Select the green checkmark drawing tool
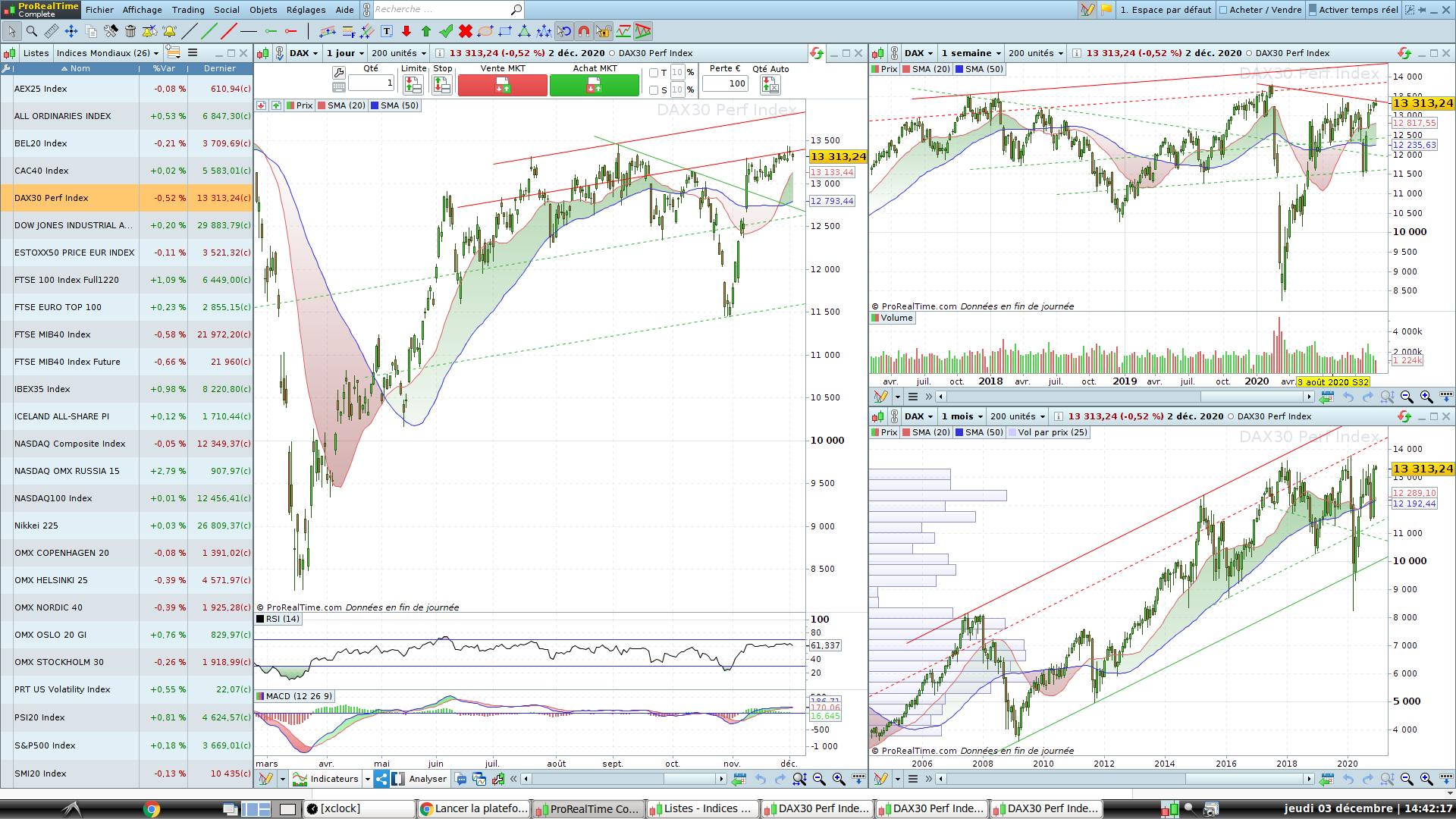Viewport: 1456px width, 819px height. [x=446, y=31]
